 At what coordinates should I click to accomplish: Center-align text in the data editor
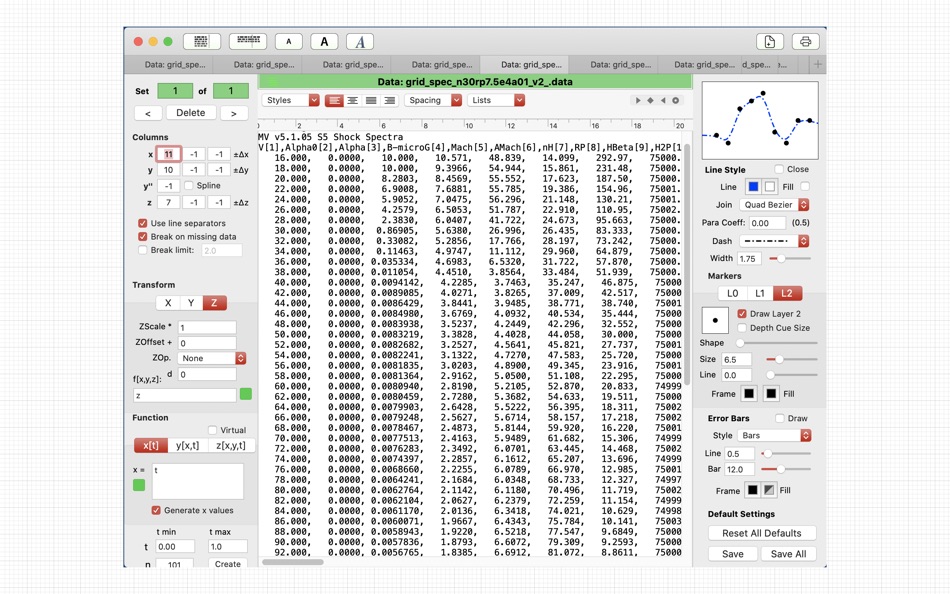pyautogui.click(x=353, y=101)
